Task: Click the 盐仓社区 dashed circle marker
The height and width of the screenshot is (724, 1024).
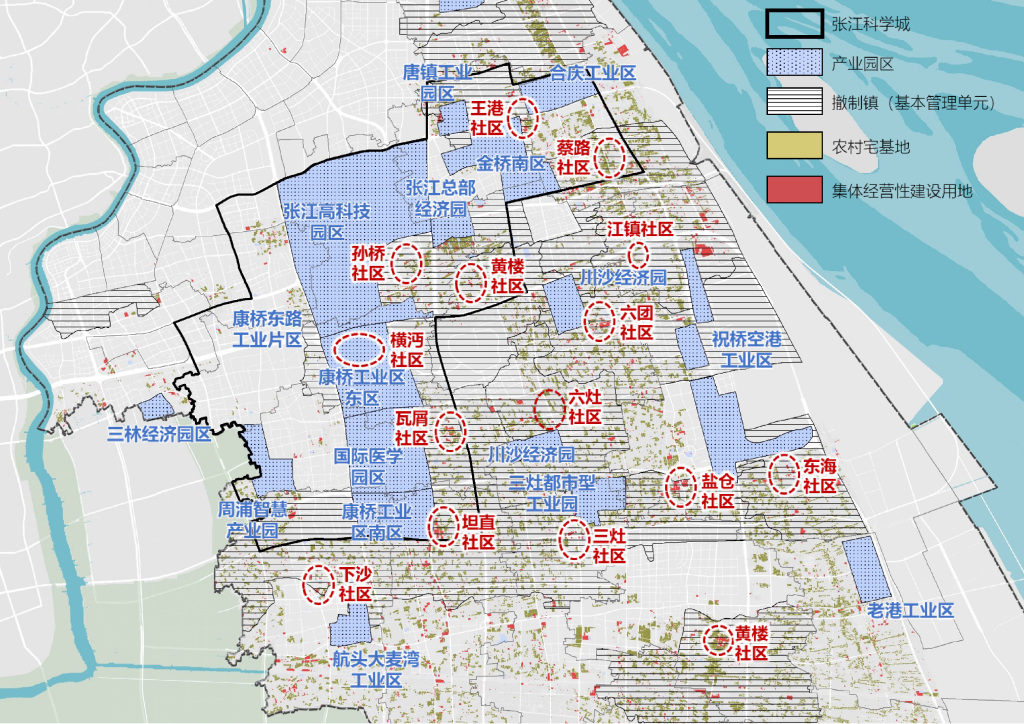Action: coord(681,487)
